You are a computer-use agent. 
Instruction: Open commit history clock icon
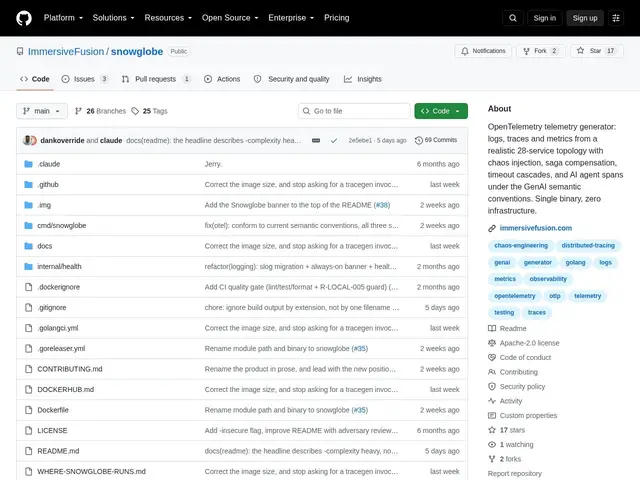click(419, 140)
